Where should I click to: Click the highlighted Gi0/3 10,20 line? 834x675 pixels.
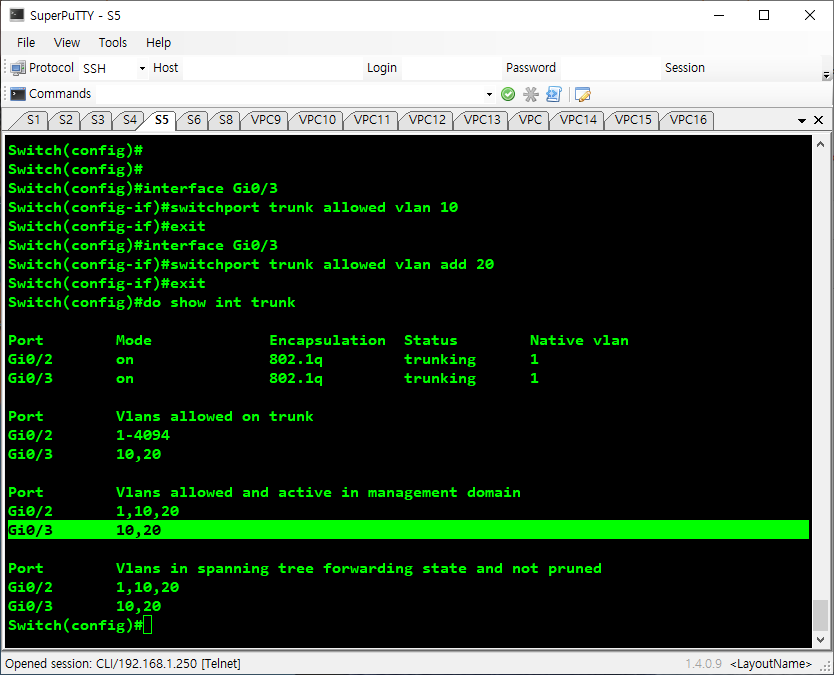(x=408, y=530)
